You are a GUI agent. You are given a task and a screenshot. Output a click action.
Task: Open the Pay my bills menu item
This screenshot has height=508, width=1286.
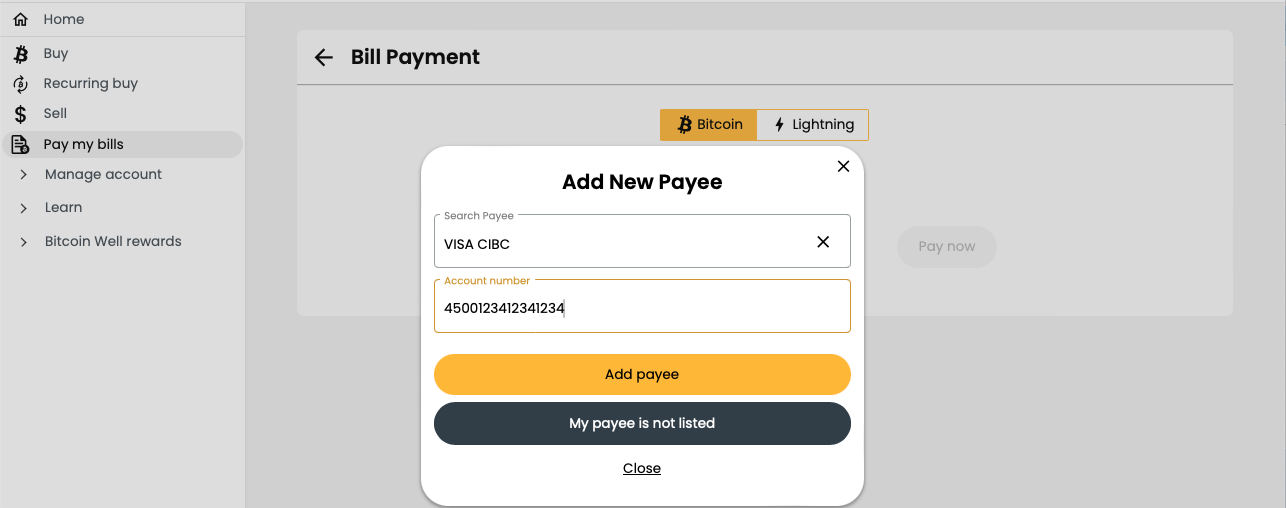122,145
